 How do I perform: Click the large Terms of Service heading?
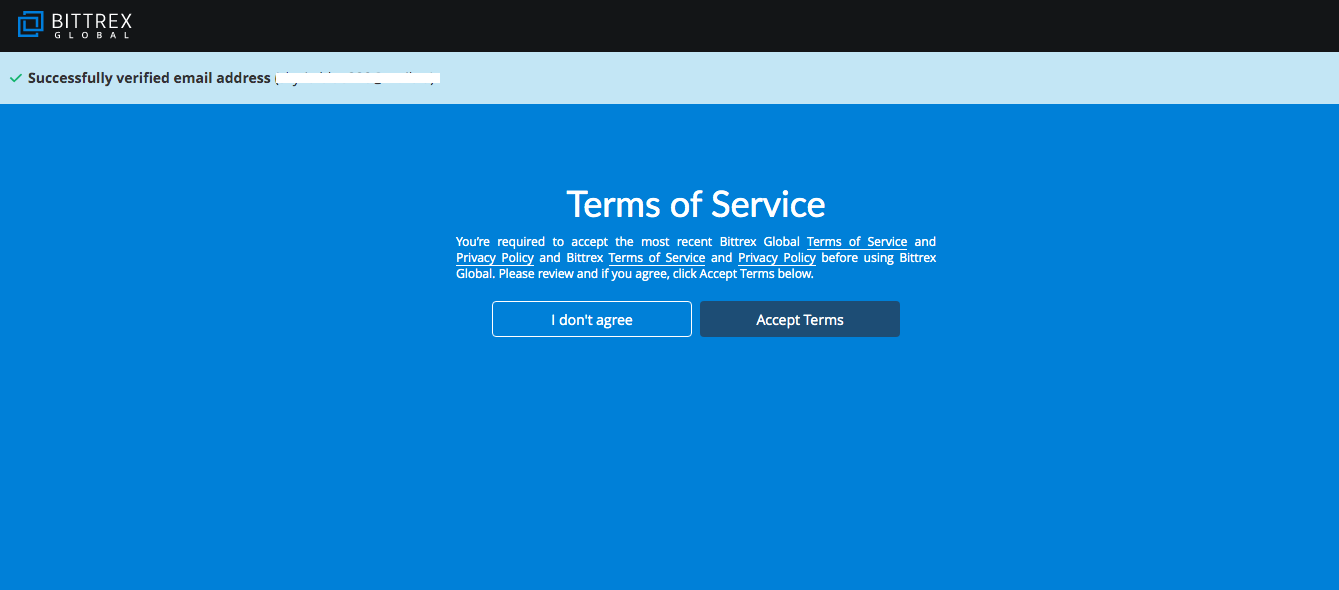pyautogui.click(x=696, y=204)
